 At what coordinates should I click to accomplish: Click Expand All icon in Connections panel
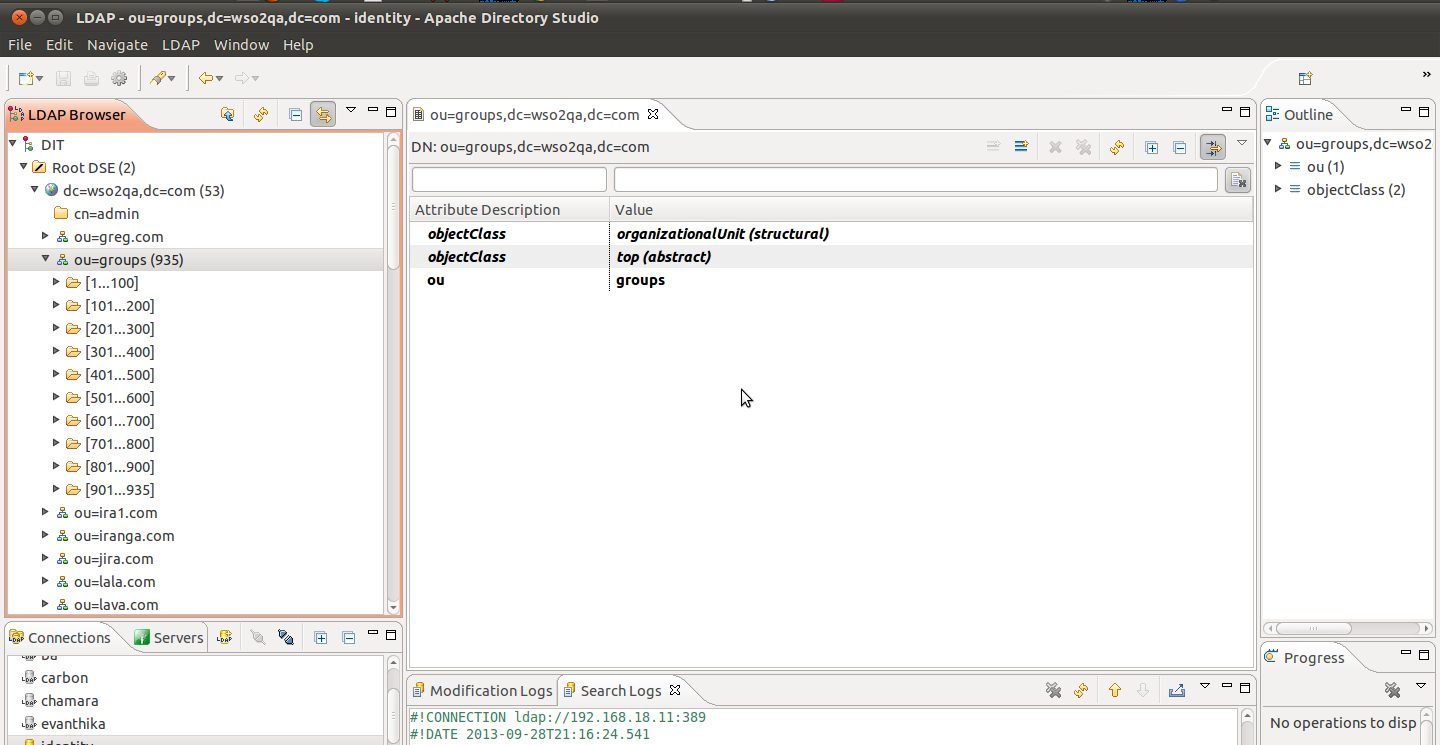(320, 637)
